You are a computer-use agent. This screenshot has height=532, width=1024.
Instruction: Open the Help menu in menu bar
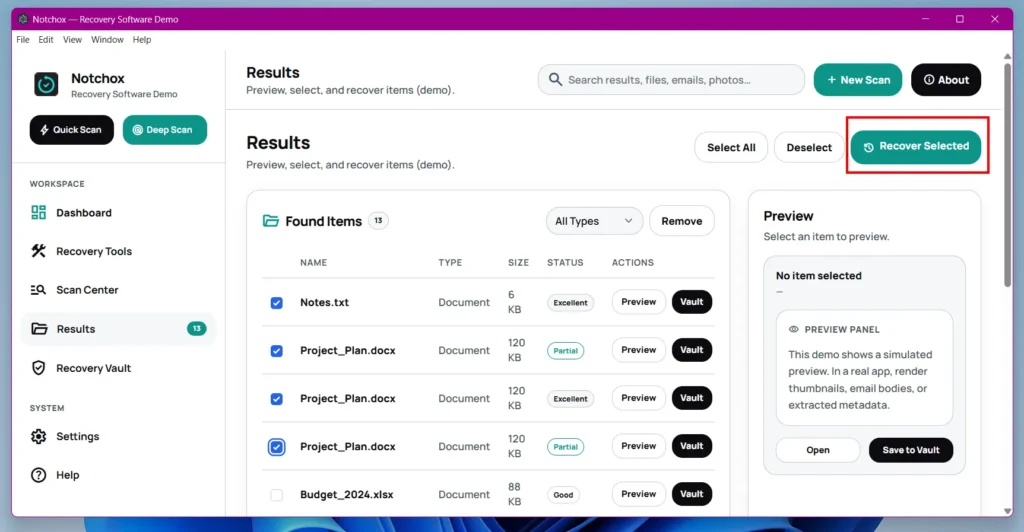(142, 39)
